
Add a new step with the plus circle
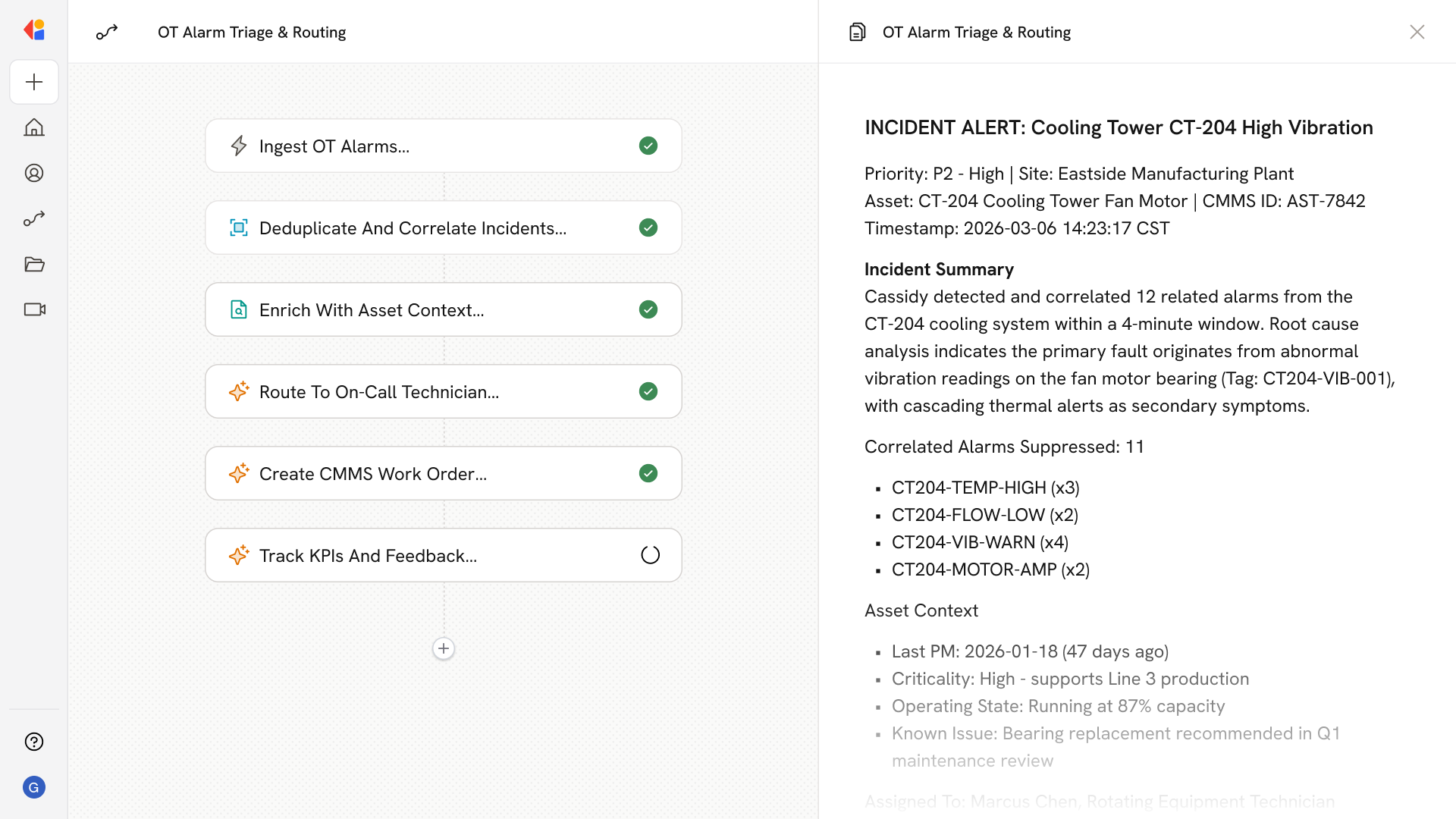[444, 648]
